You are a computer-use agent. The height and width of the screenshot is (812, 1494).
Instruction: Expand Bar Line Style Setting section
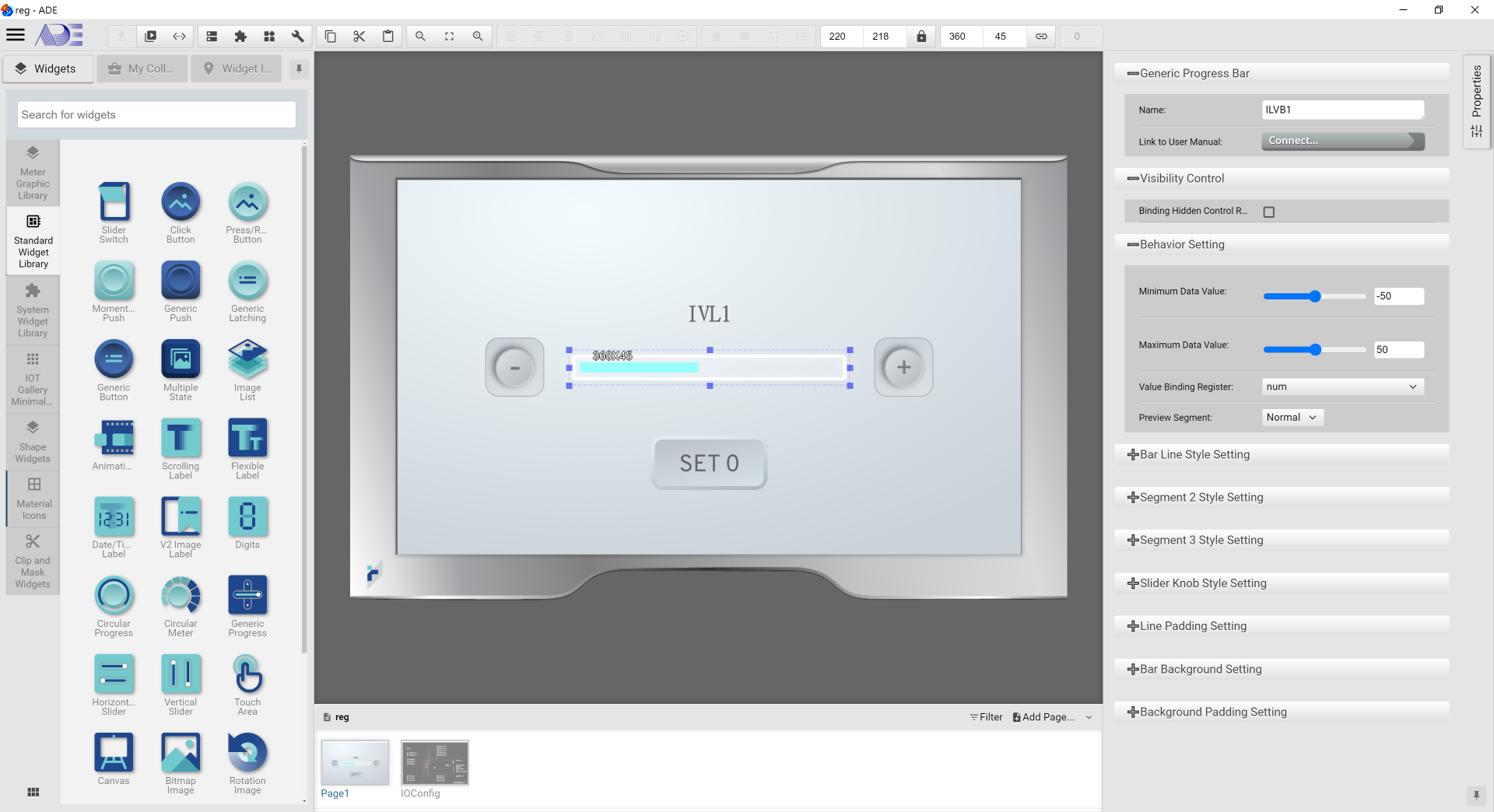[x=1194, y=454]
